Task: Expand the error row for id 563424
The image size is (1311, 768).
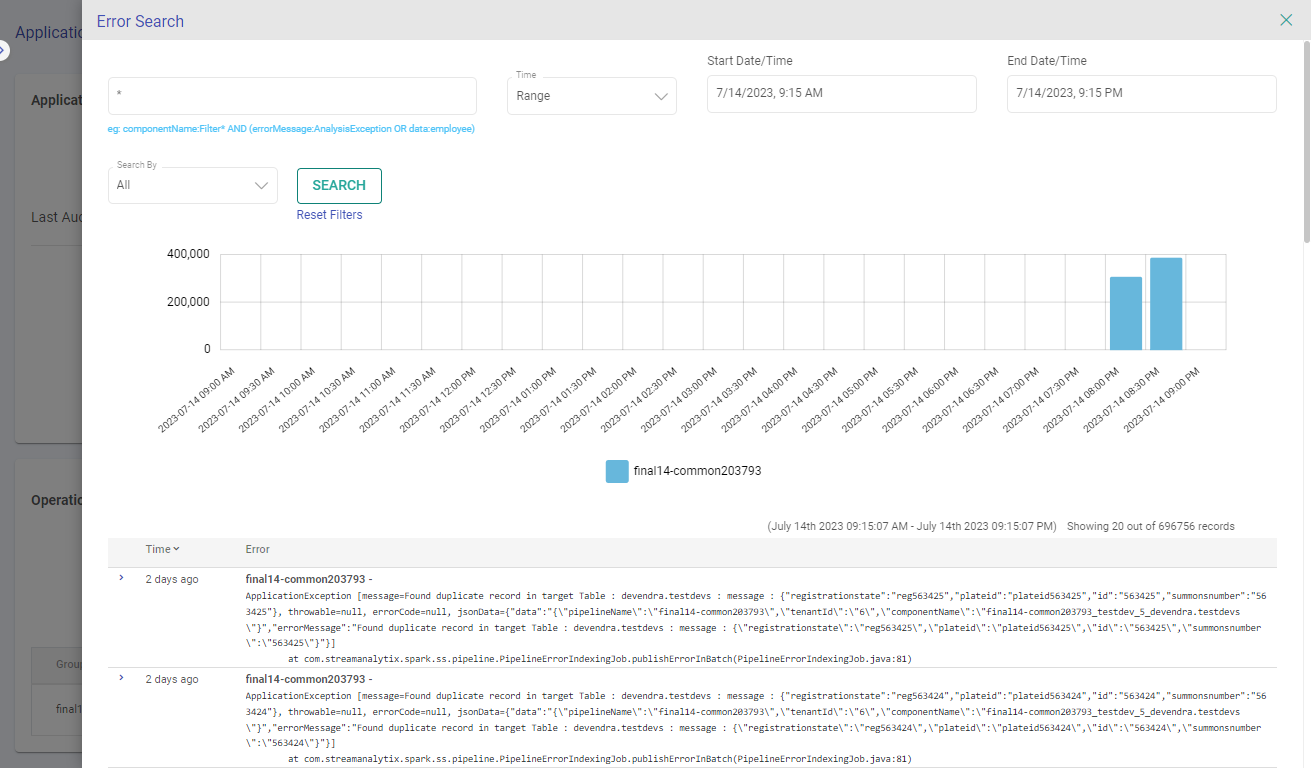Action: coord(121,678)
